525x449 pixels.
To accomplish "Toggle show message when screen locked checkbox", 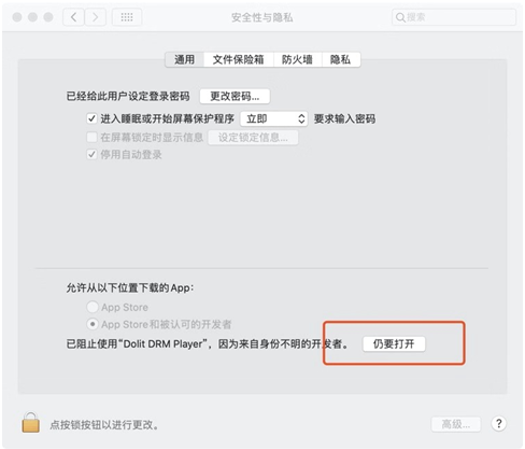I will click(92, 137).
